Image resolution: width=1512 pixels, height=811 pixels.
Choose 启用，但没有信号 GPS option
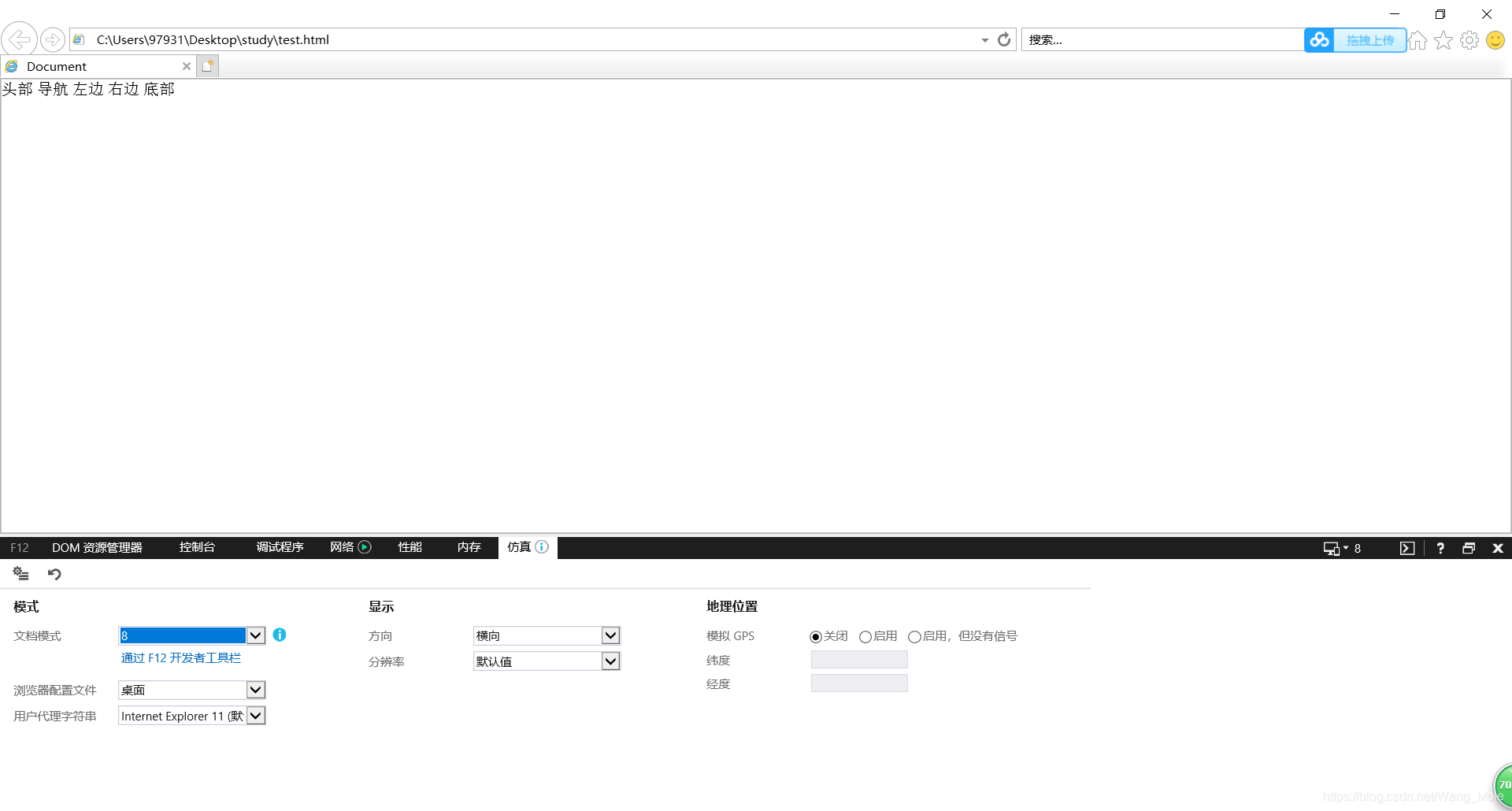point(914,636)
